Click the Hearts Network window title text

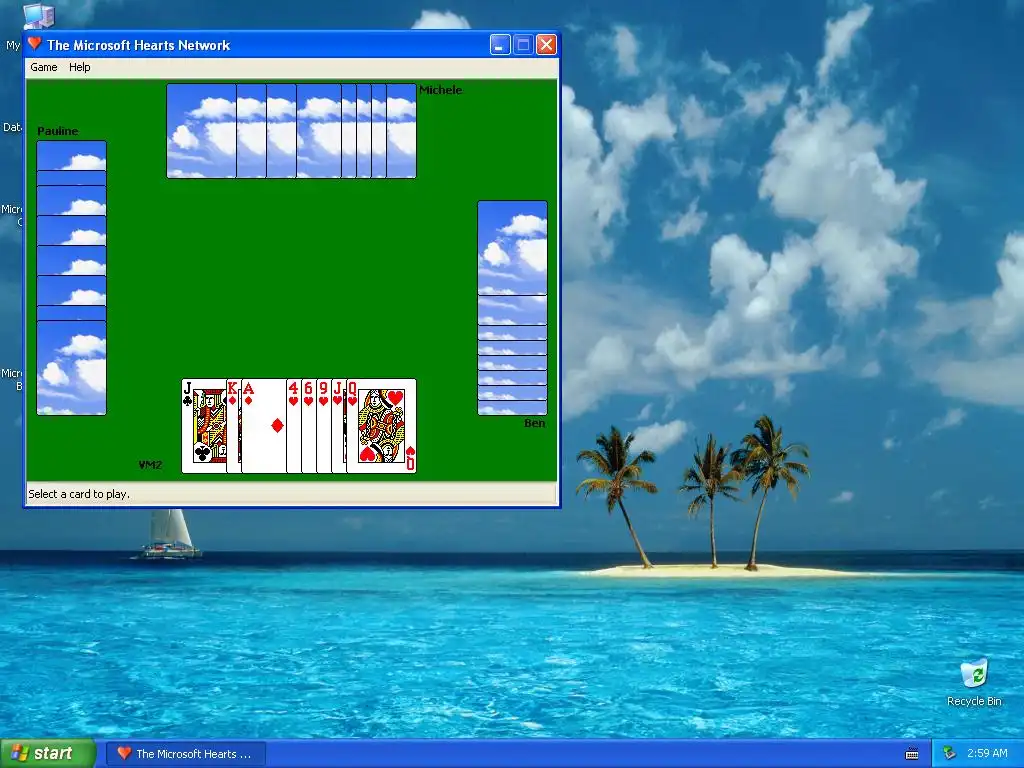coord(138,45)
